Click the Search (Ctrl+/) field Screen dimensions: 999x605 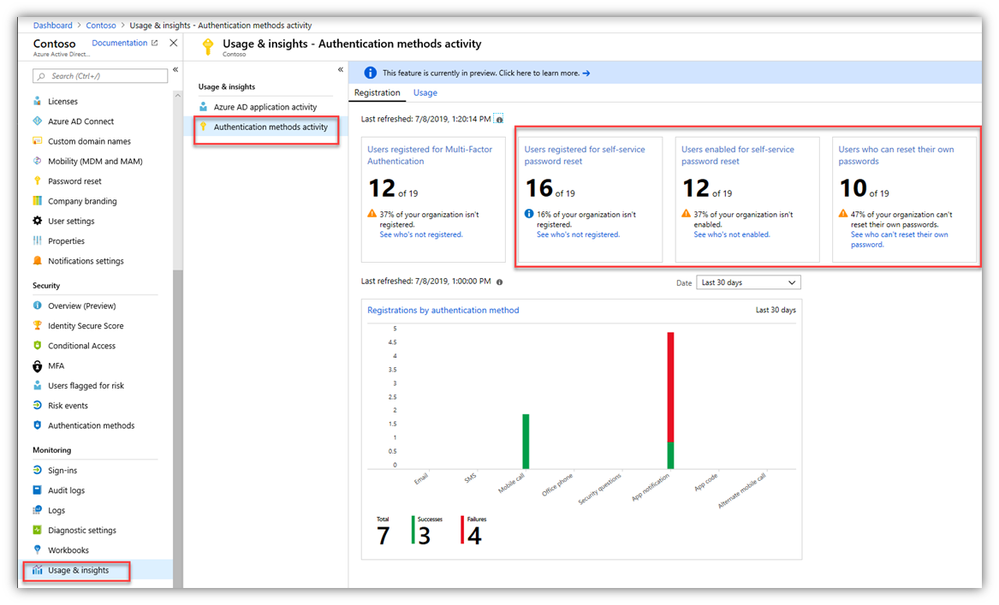(100, 76)
